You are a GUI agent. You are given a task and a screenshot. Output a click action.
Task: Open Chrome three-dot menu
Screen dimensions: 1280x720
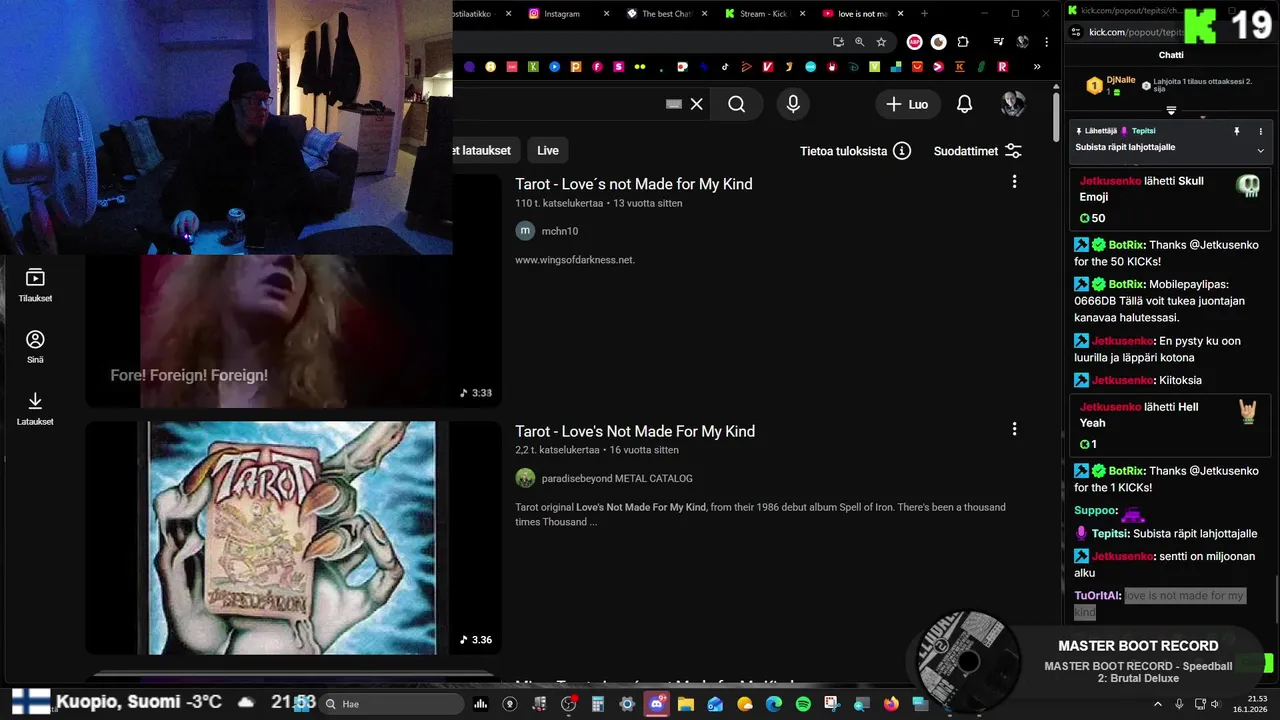1046,42
